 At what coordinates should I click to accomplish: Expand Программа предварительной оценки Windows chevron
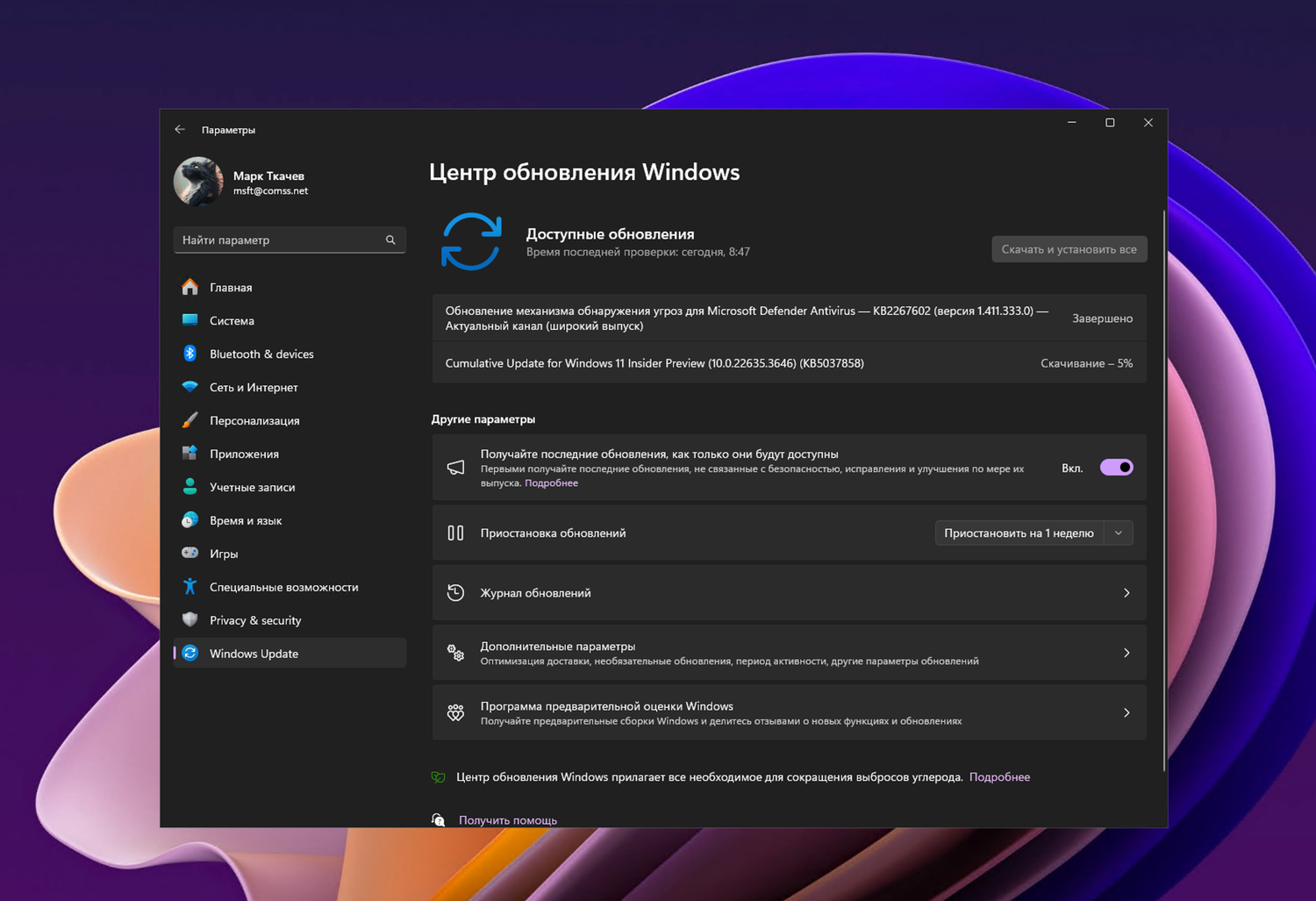coord(1126,712)
